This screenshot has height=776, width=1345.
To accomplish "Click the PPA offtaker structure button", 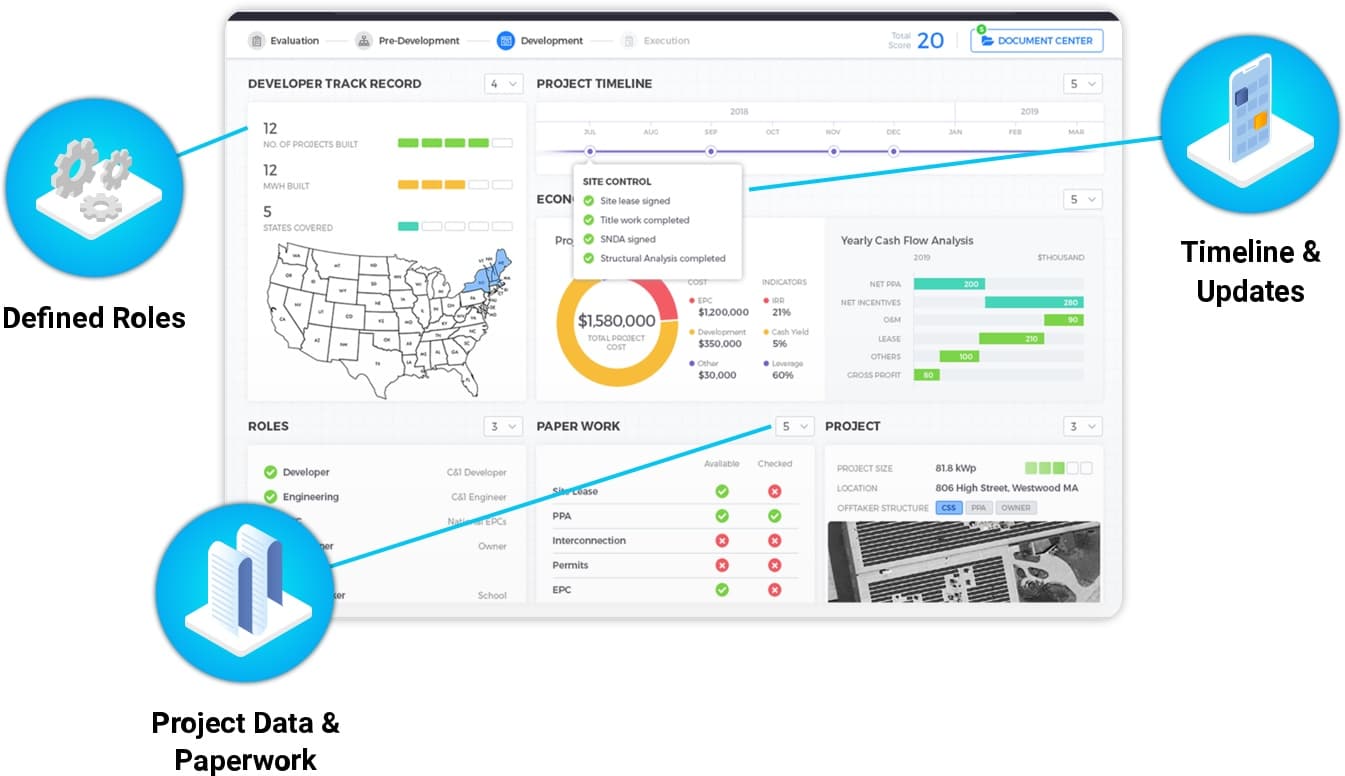I will pyautogui.click(x=978, y=508).
